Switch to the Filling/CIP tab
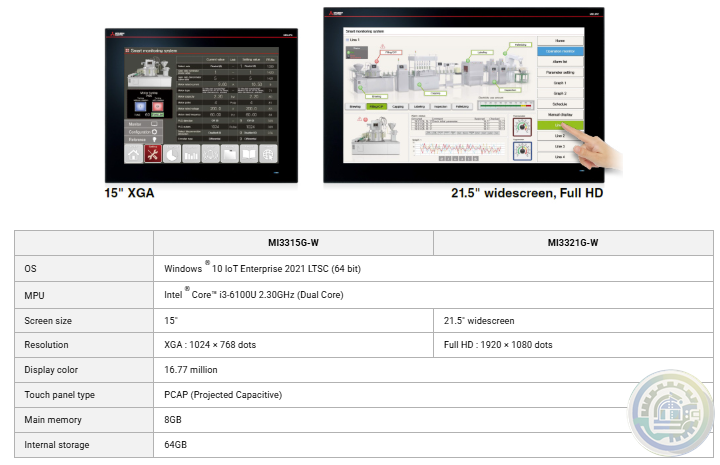 click(377, 105)
